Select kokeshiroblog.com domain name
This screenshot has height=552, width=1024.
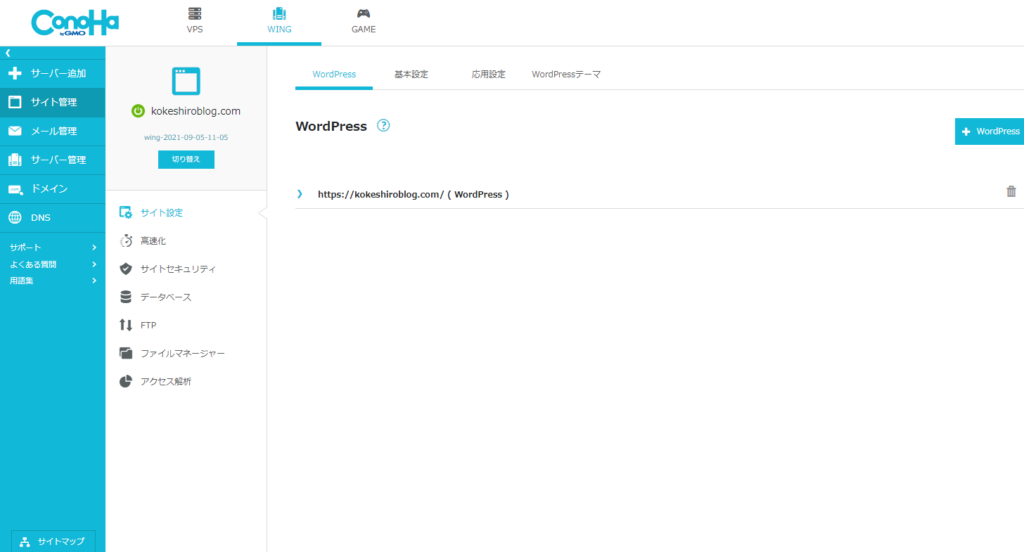pyautogui.click(x=196, y=111)
